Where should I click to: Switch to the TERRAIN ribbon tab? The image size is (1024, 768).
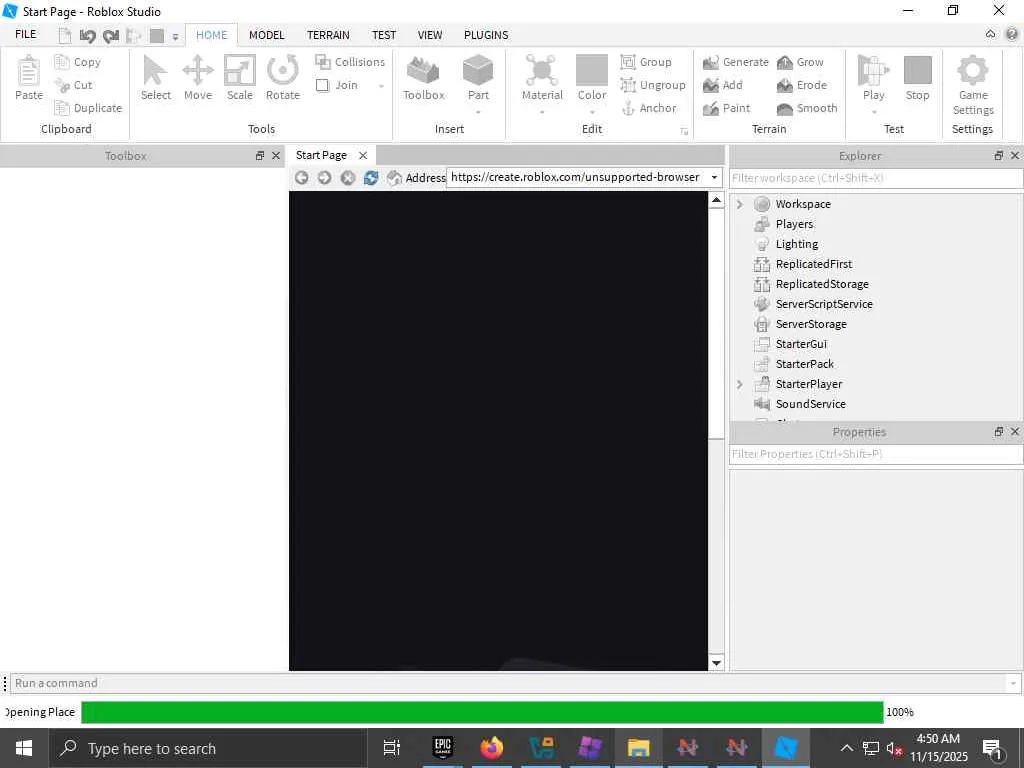click(328, 35)
